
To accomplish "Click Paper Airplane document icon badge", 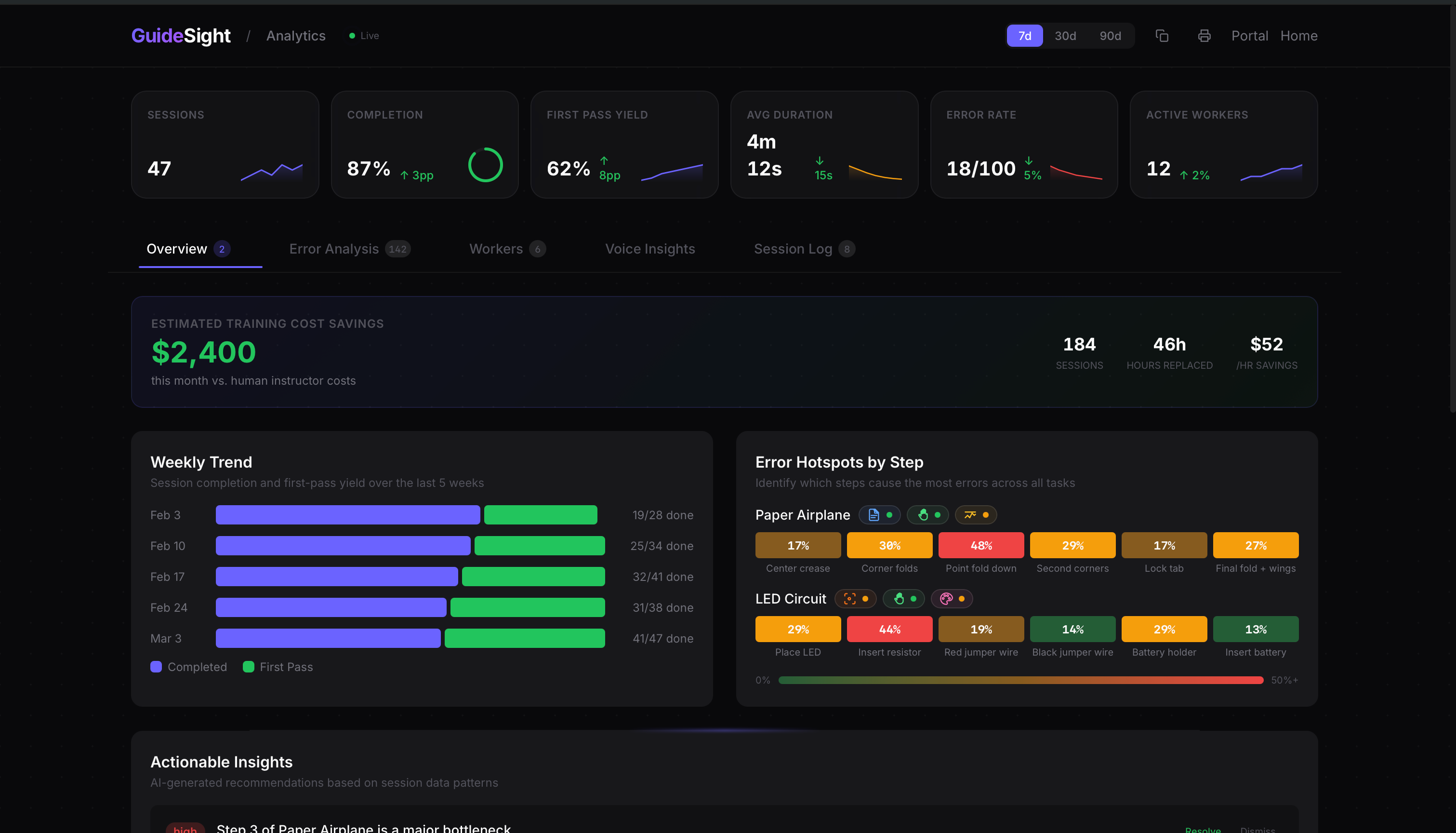I will (879, 515).
